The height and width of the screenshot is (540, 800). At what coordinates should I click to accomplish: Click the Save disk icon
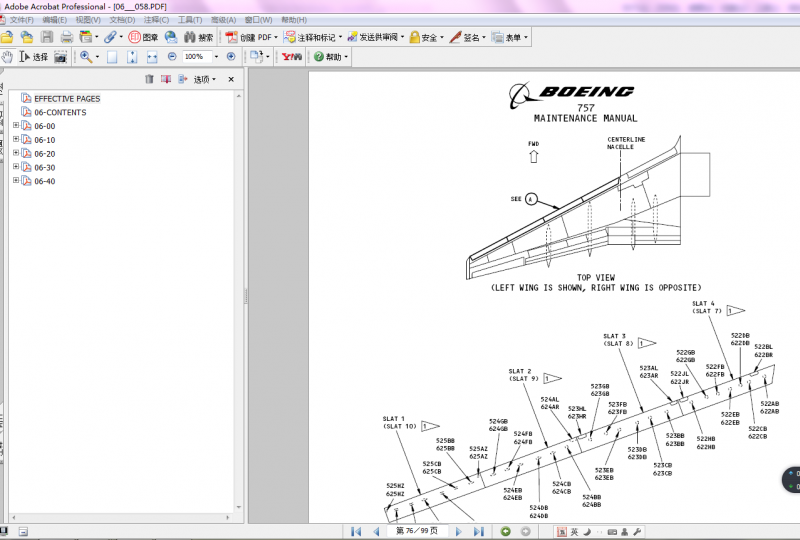[x=47, y=37]
